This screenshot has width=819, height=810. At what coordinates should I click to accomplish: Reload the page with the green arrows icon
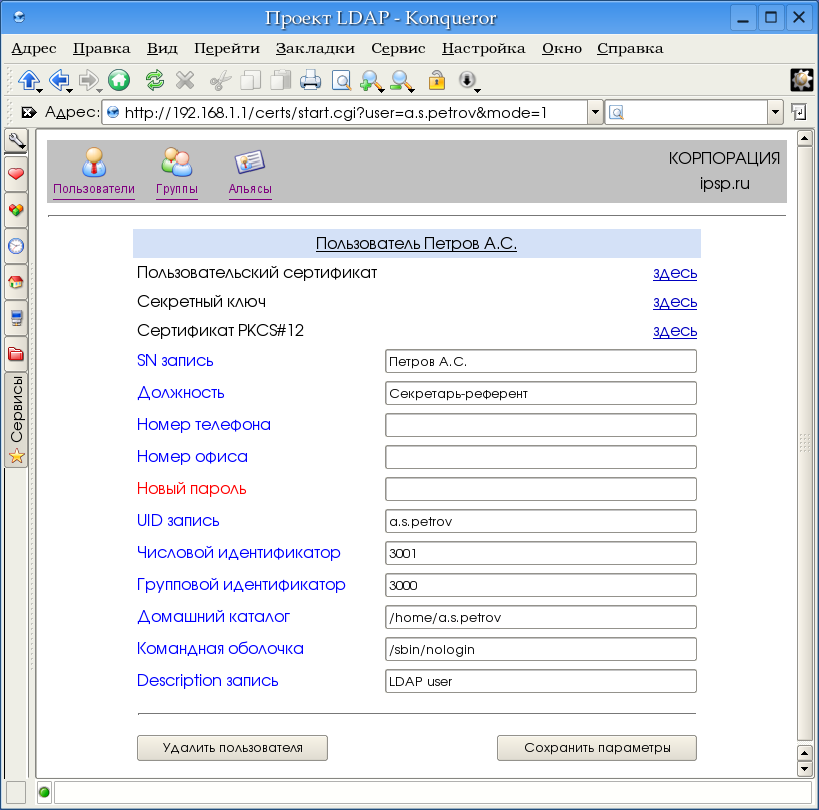tap(154, 80)
